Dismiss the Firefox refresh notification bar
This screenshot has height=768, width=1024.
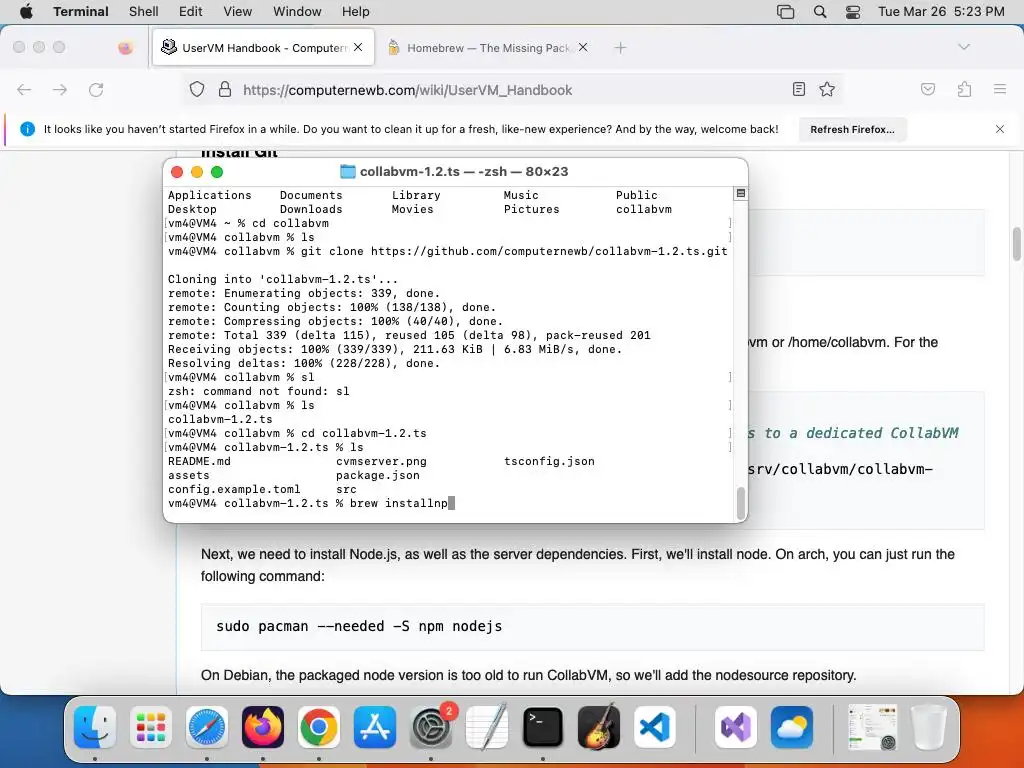tap(1000, 129)
